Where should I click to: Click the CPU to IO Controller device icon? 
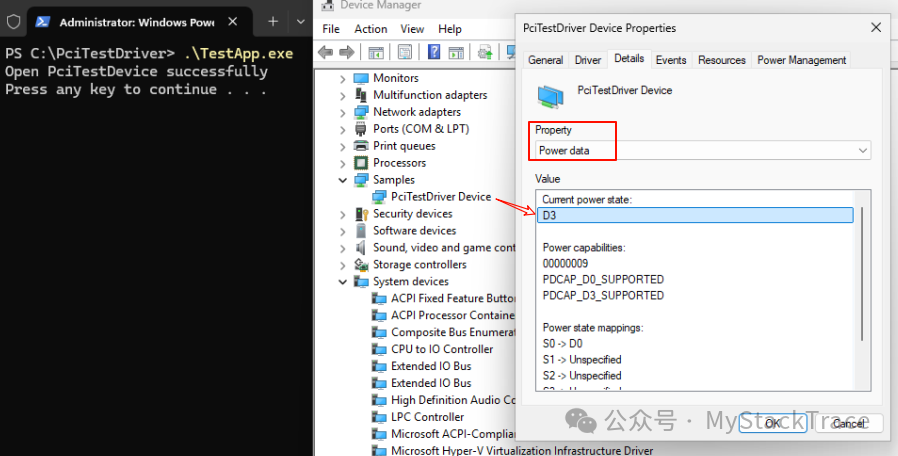coord(379,349)
